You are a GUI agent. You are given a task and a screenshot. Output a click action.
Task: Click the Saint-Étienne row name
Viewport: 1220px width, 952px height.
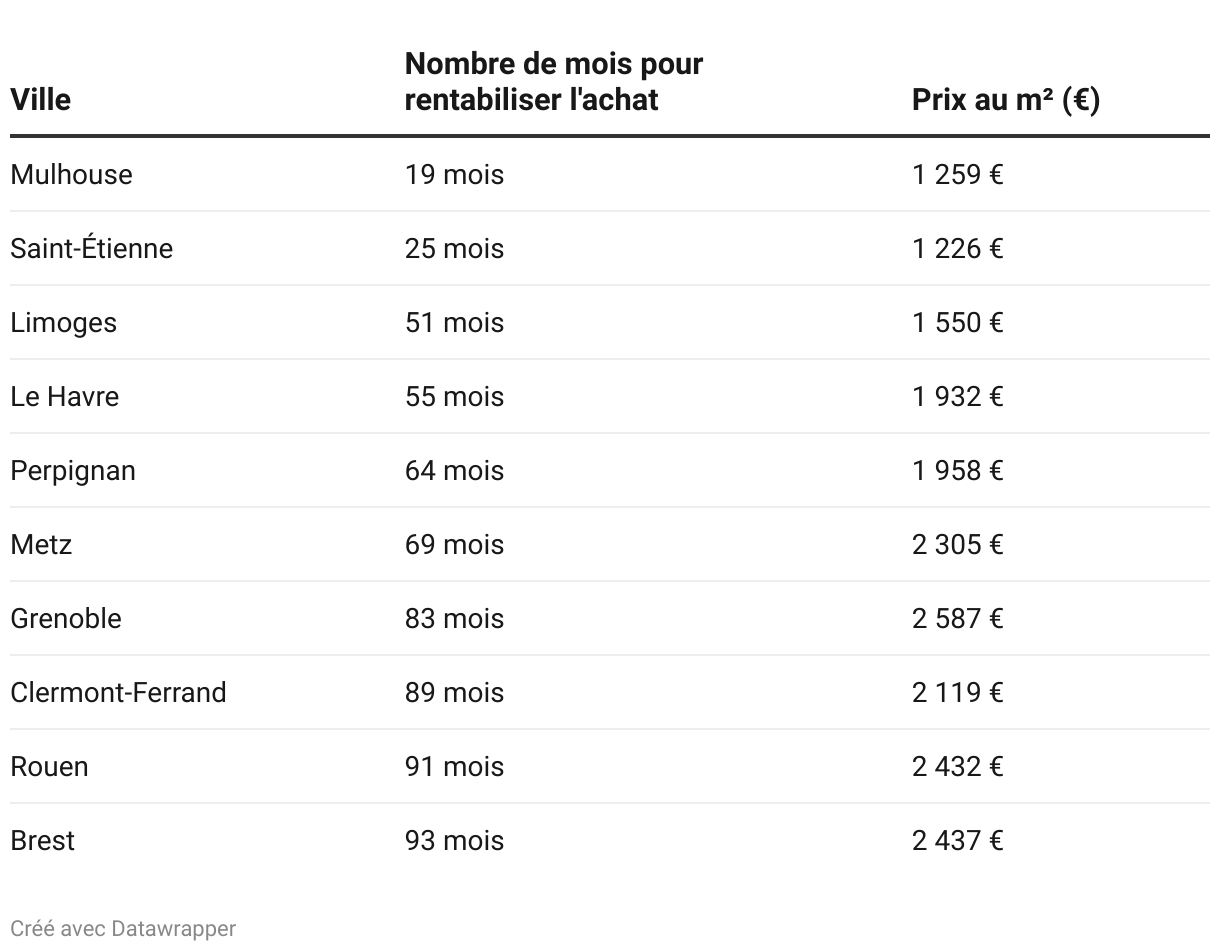pyautogui.click(x=92, y=248)
